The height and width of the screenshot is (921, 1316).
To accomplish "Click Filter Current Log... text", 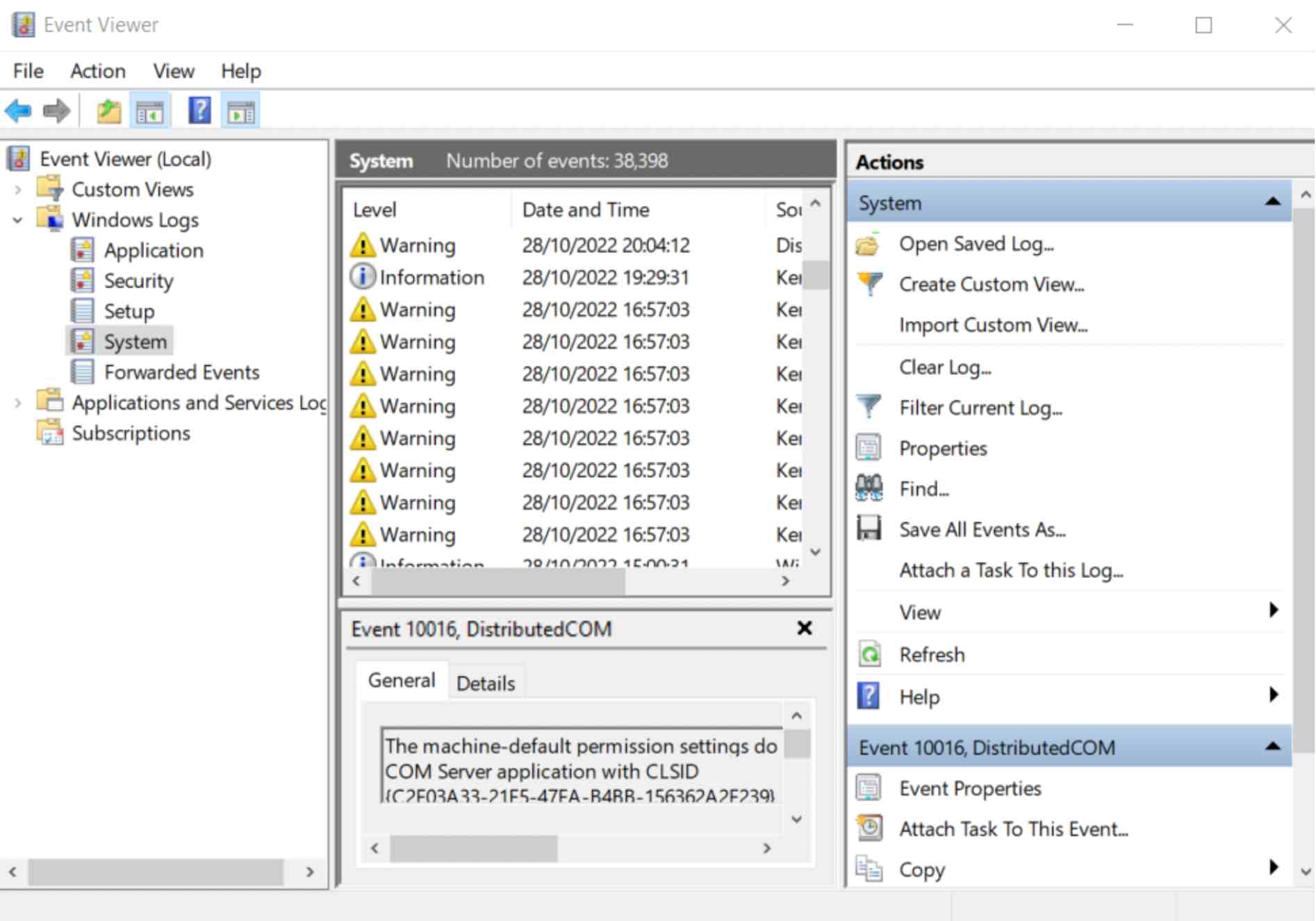I will (980, 408).
